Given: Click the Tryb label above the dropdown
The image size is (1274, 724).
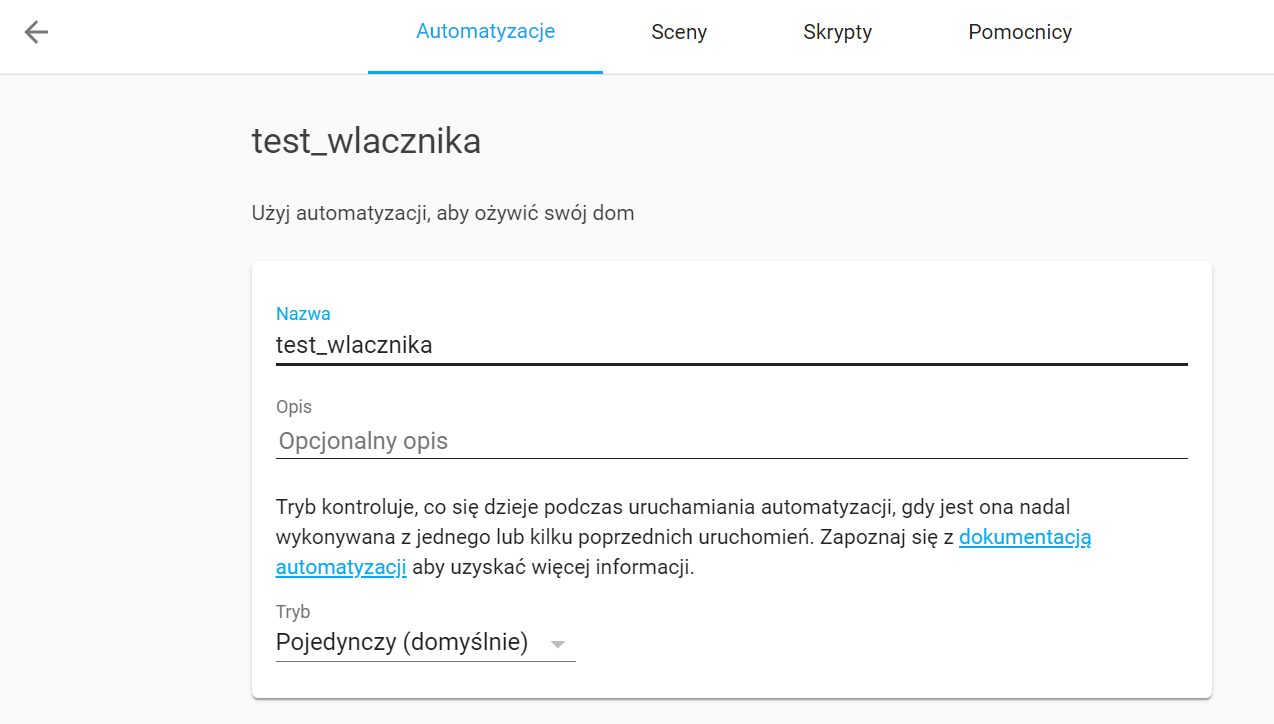Looking at the screenshot, I should (x=293, y=612).
